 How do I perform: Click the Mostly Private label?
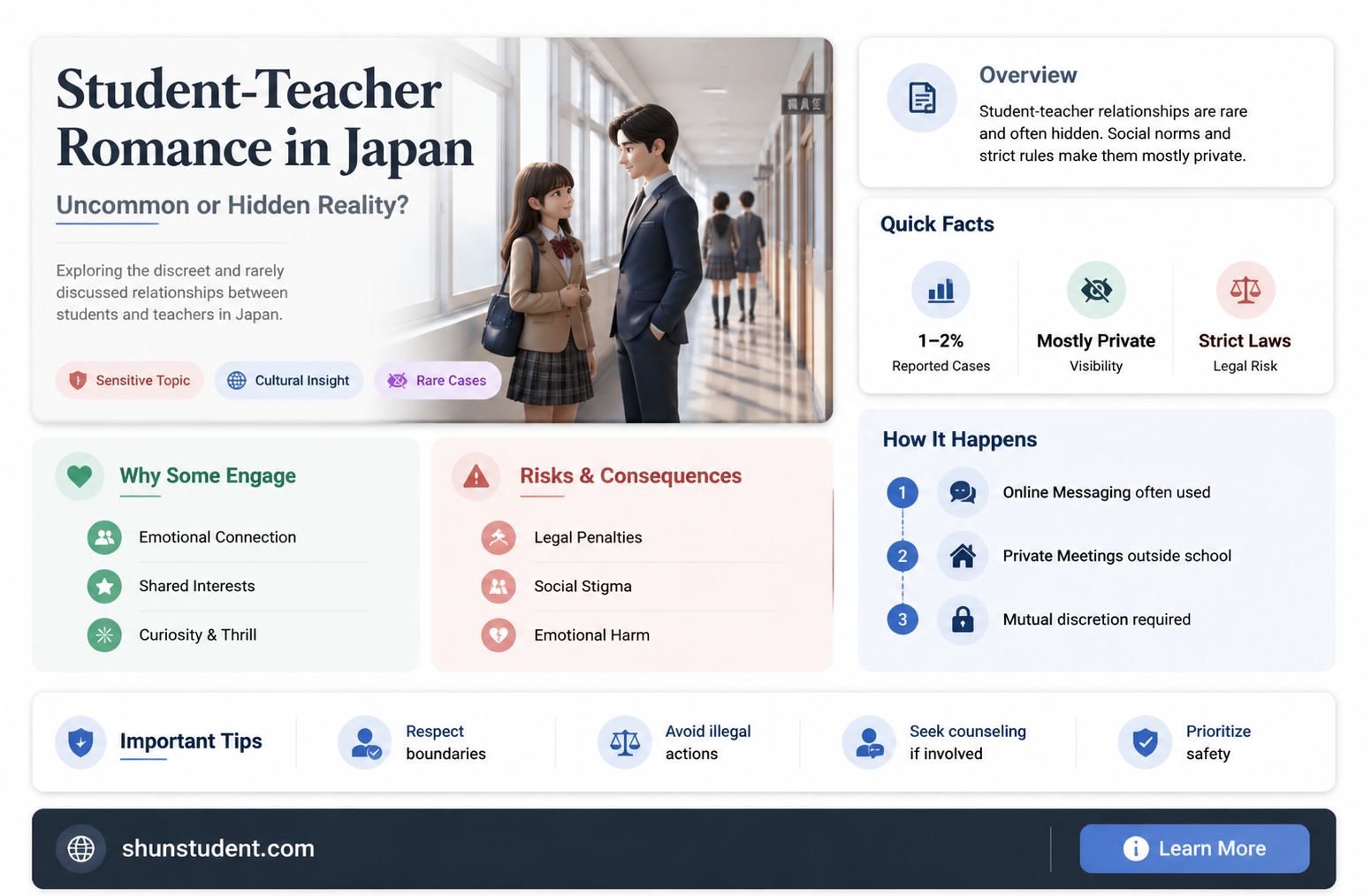pyautogui.click(x=1096, y=341)
